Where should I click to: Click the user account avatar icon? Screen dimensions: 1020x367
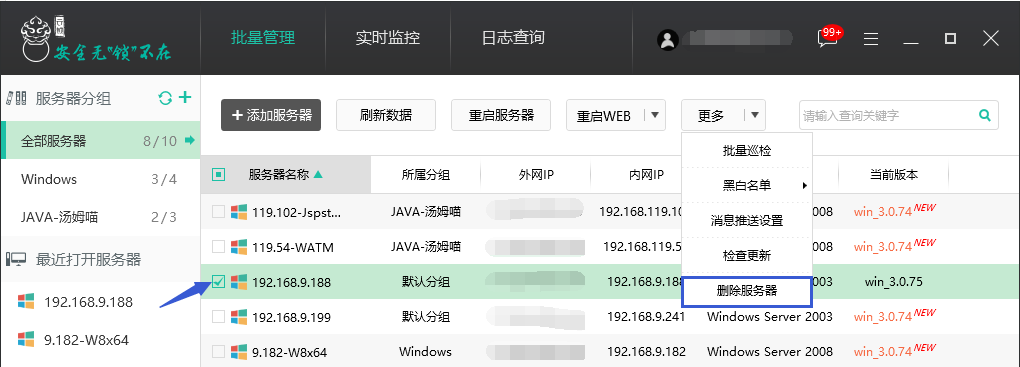(667, 39)
